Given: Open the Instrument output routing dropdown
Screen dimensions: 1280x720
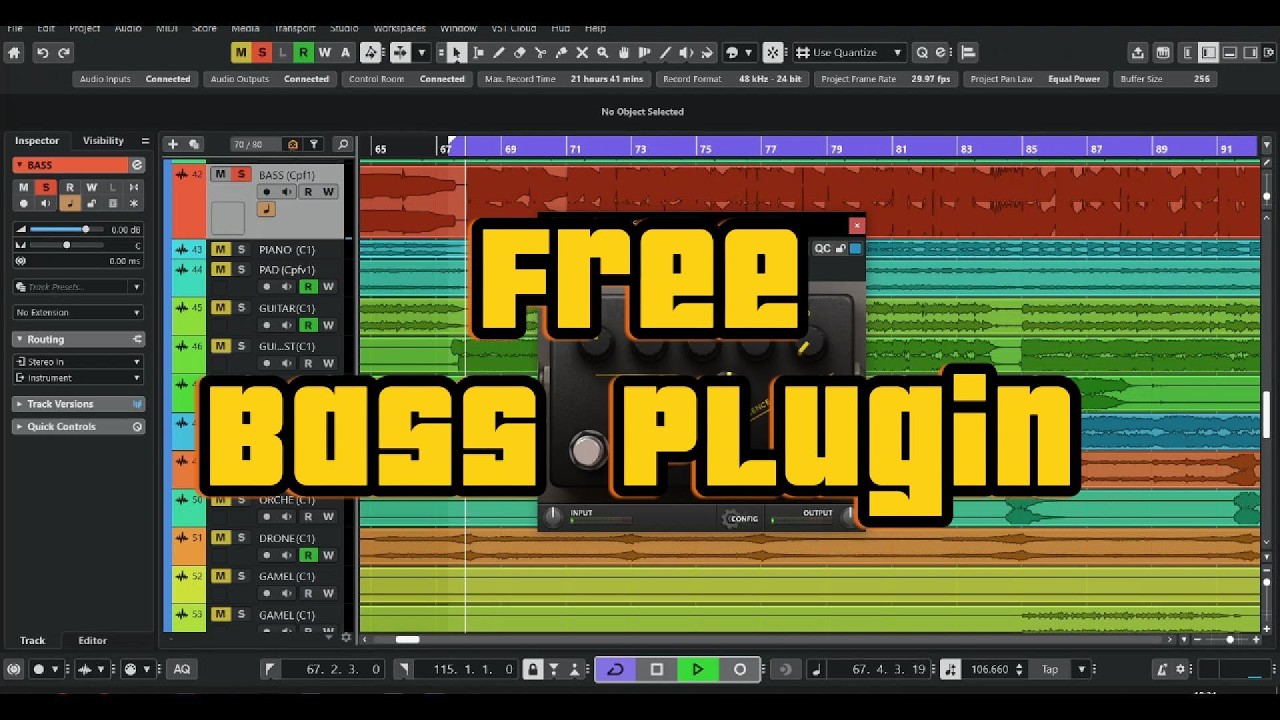Looking at the screenshot, I should pyautogui.click(x=78, y=378).
